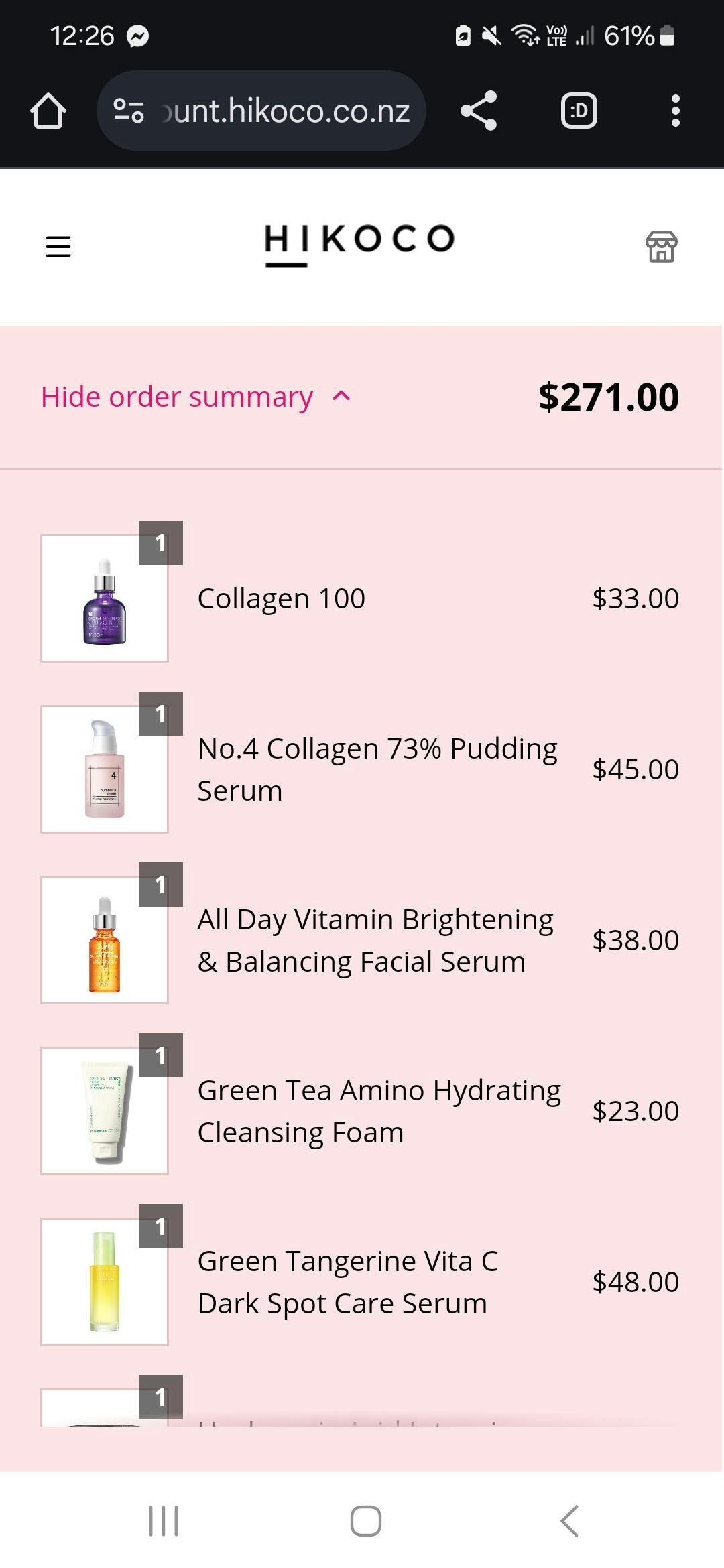Viewport: 724px width, 1568px height.
Task: Open browser three-dot overflow menu
Action: click(675, 111)
